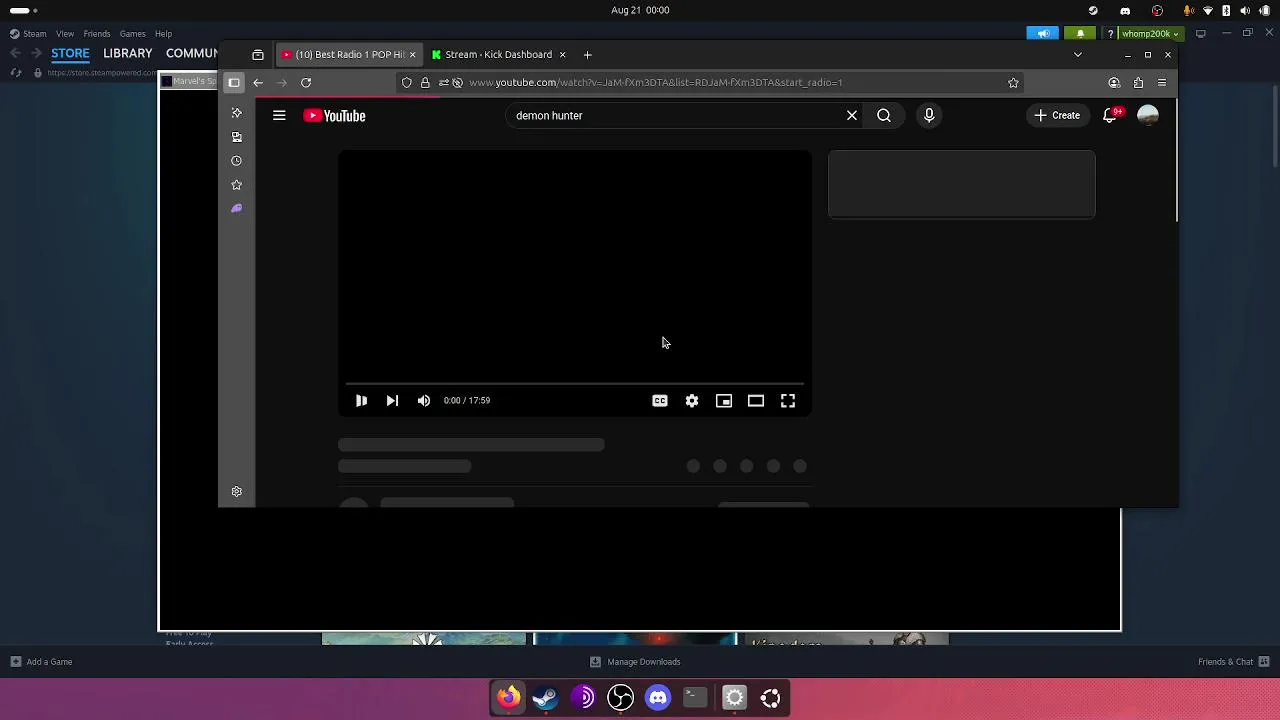This screenshot has height=720, width=1280.
Task: Seek on the video progress bar
Action: coord(575,383)
